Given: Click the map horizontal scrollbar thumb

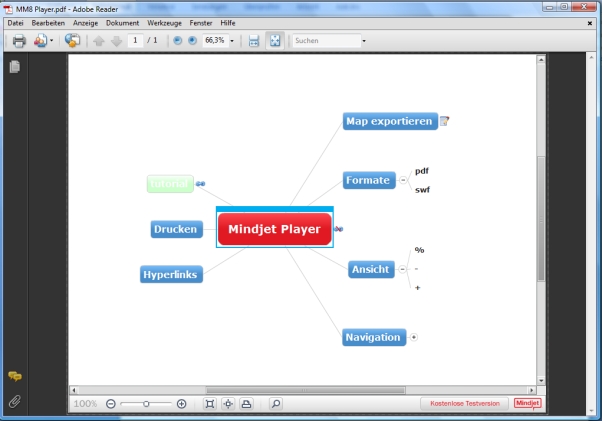Looking at the screenshot, I should [306, 390].
